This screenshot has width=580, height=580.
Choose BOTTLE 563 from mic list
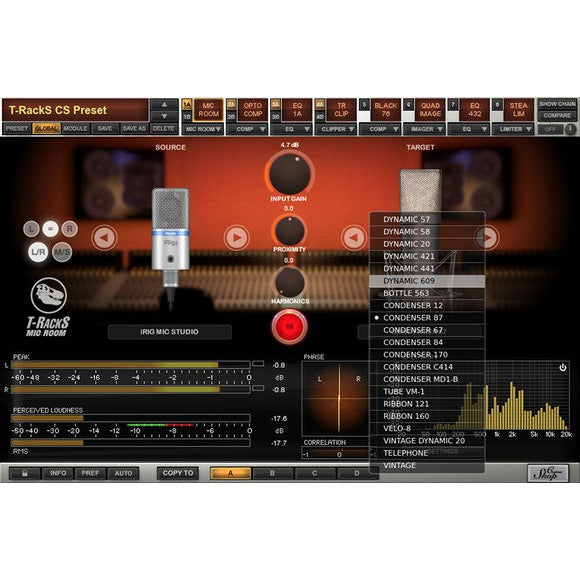[x=427, y=293]
